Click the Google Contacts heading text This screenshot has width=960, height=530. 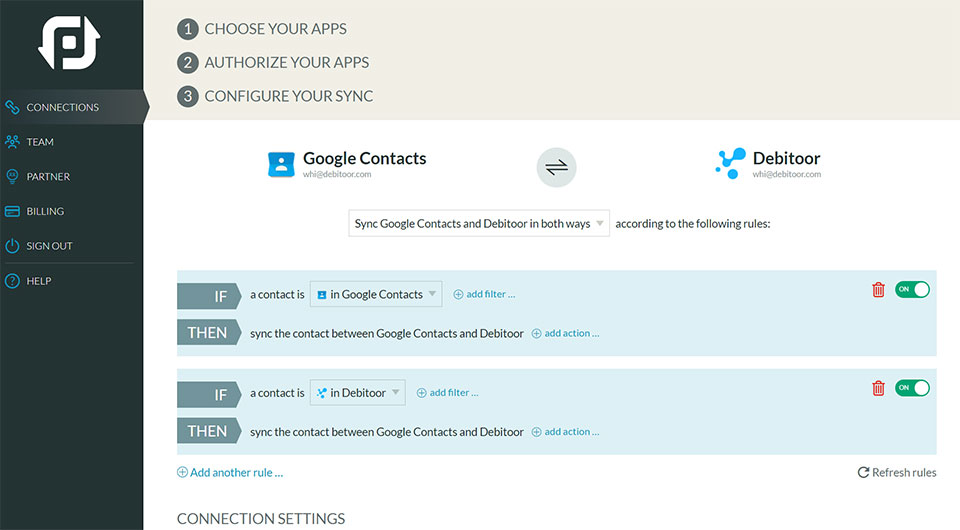(x=364, y=159)
